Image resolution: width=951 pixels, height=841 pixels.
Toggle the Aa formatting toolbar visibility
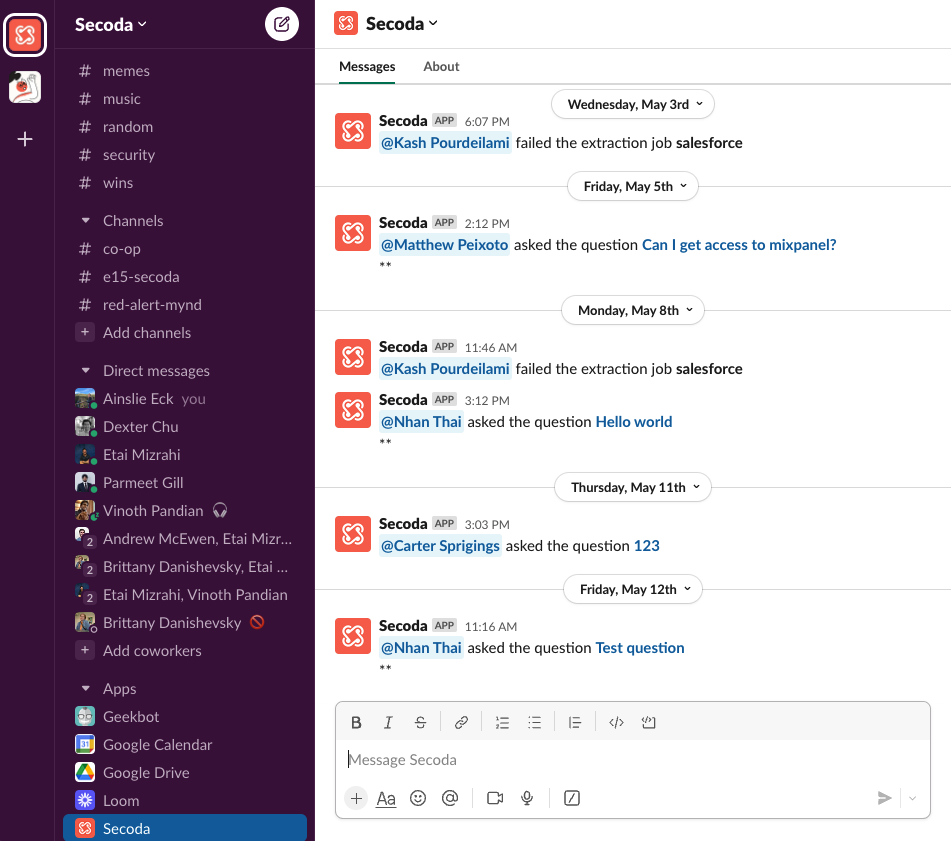point(386,798)
